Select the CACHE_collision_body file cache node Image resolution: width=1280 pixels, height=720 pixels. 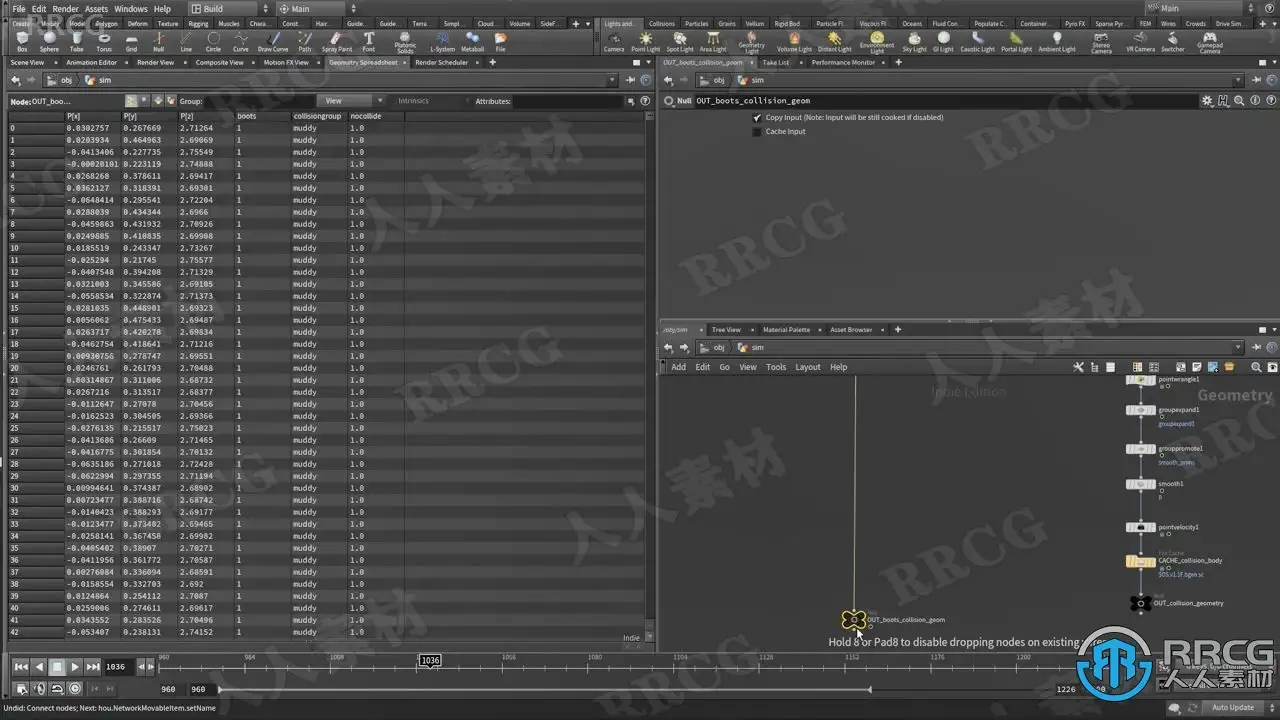(x=1140, y=561)
